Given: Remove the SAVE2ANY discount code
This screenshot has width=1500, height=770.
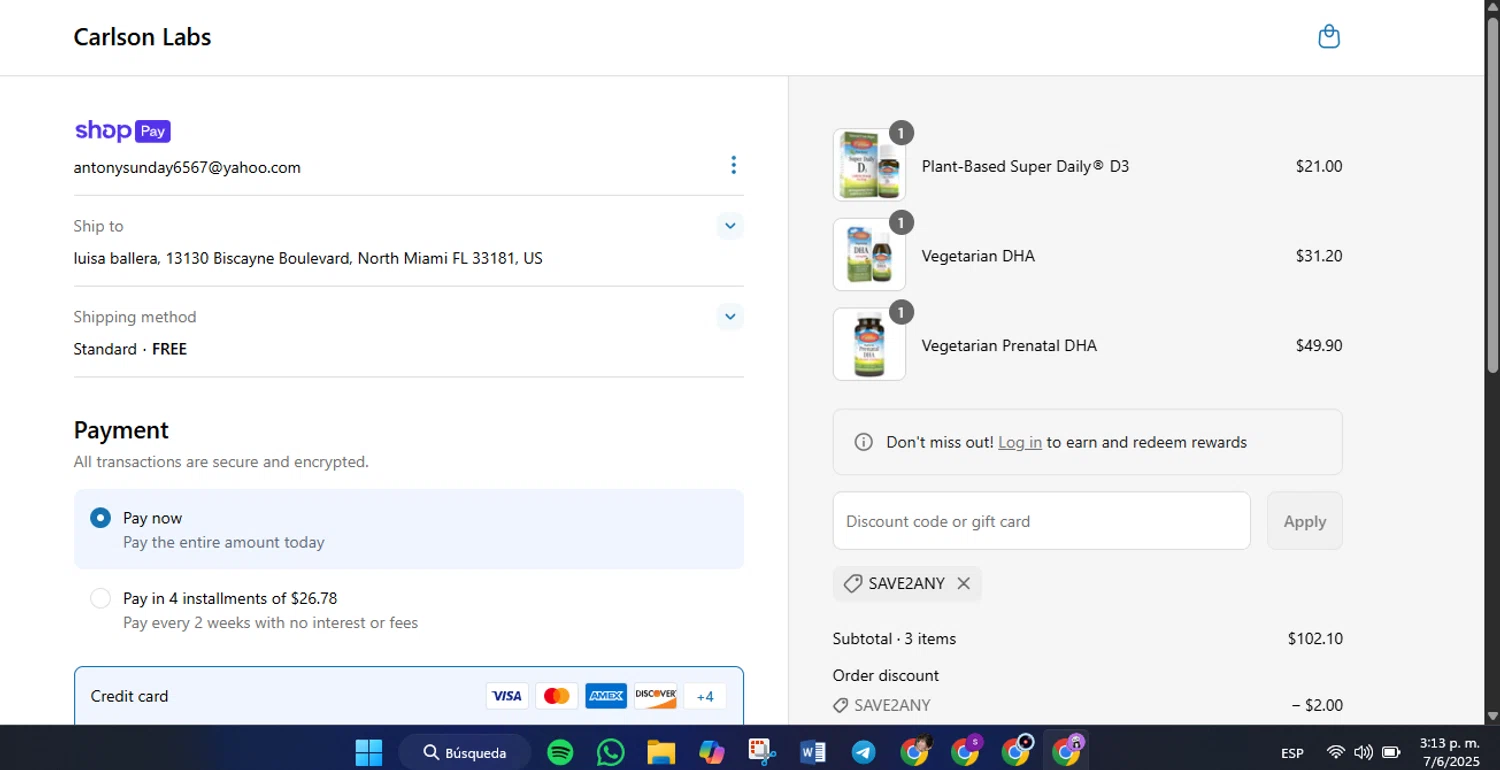Looking at the screenshot, I should click(x=963, y=583).
